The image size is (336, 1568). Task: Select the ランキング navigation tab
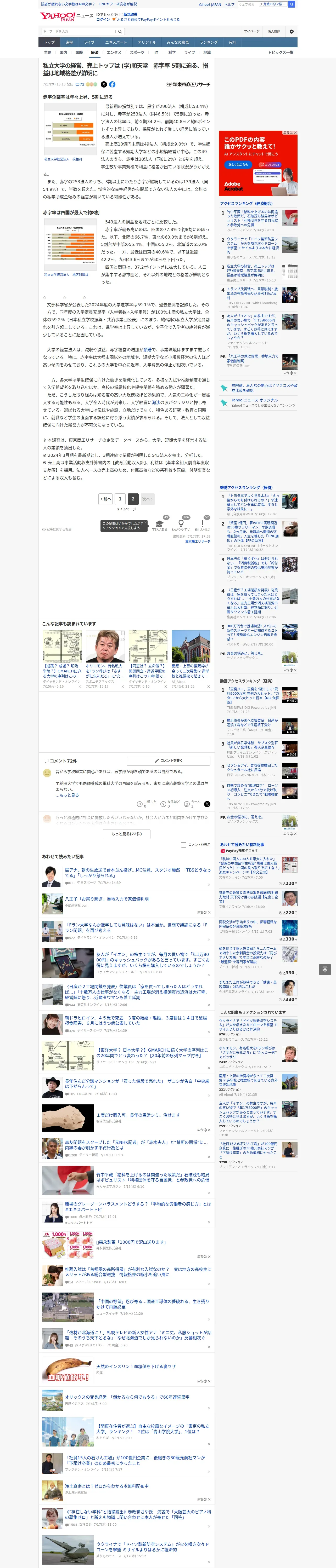(x=209, y=43)
